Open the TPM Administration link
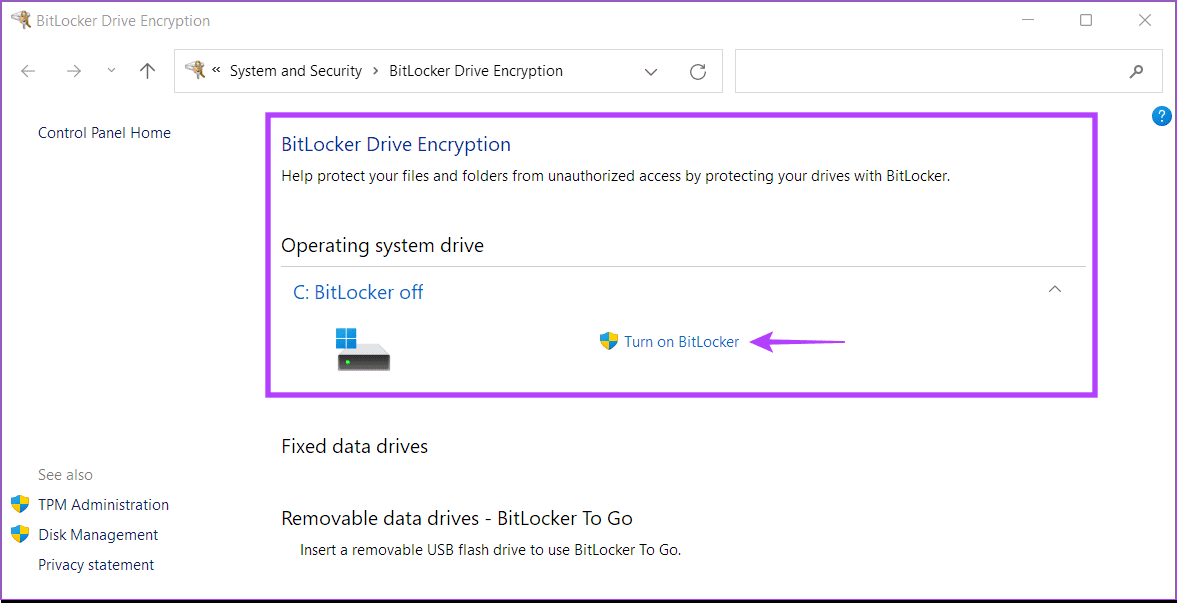Viewport: 1177px width, 603px height. tap(103, 505)
